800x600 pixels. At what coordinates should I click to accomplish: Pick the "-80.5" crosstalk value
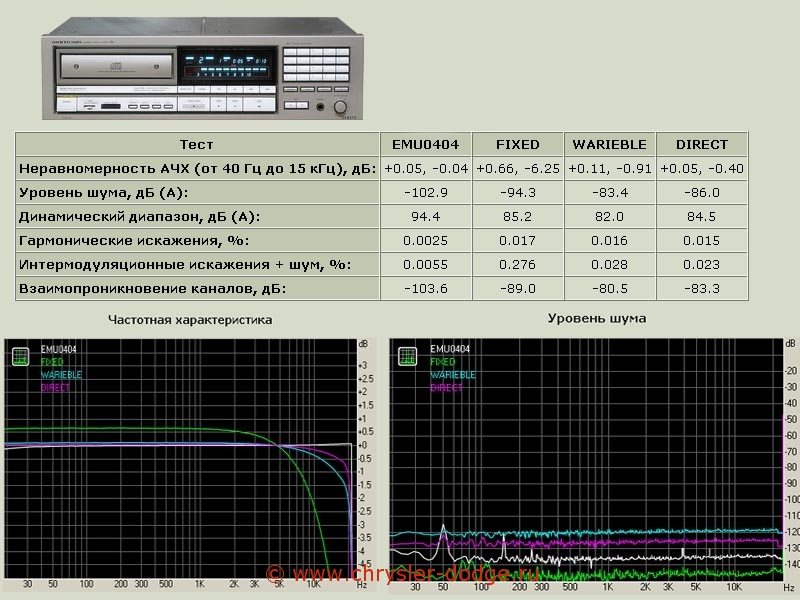pos(610,288)
